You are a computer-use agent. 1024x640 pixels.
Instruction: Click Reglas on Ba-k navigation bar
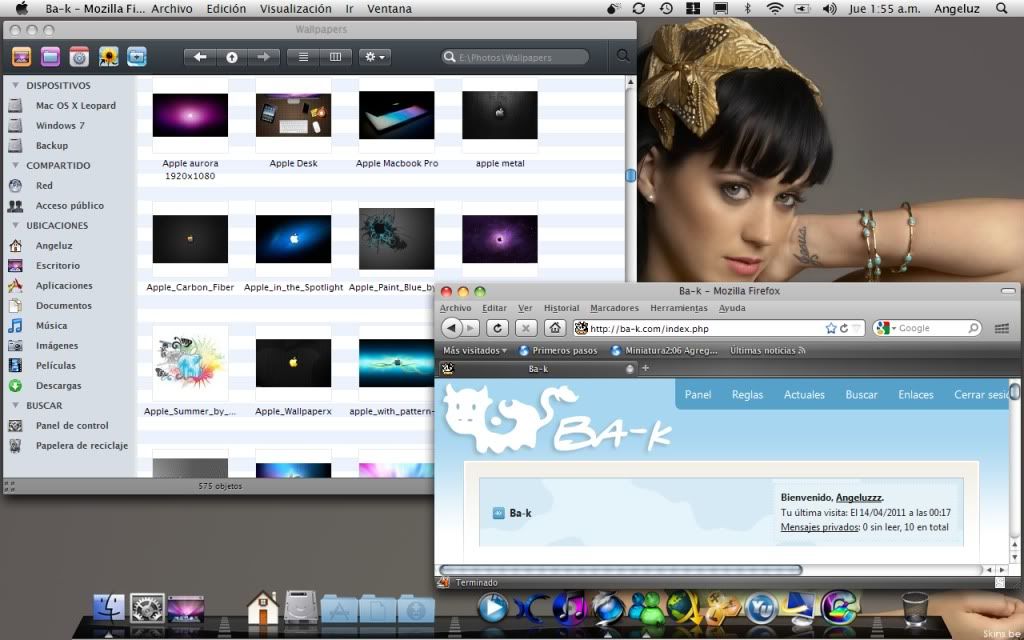point(747,394)
